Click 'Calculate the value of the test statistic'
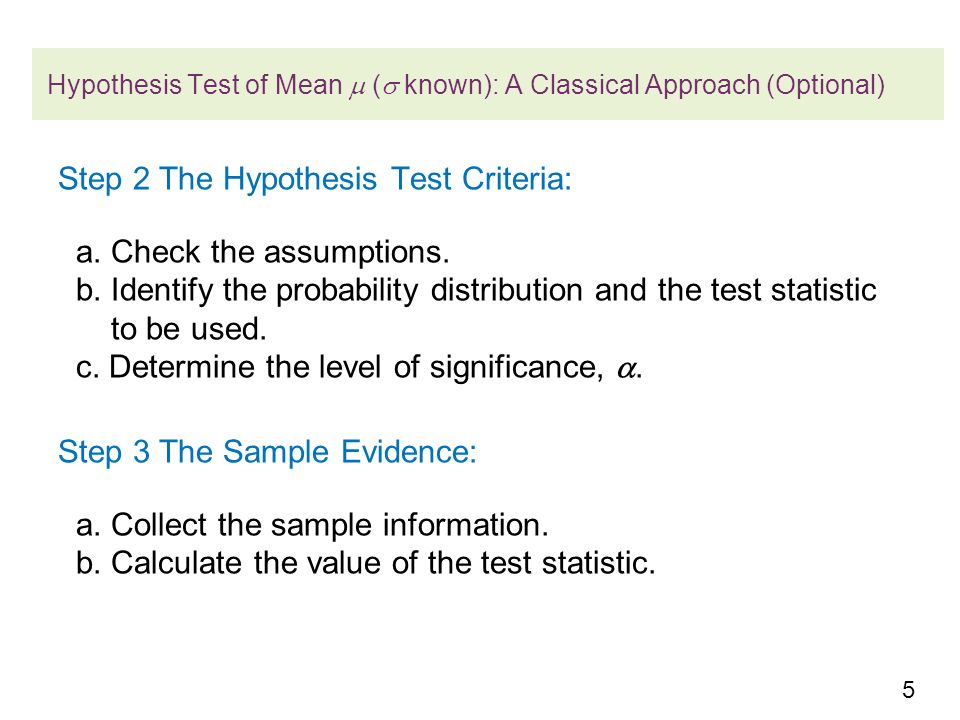This screenshot has width=960, height=720. pos(366,563)
